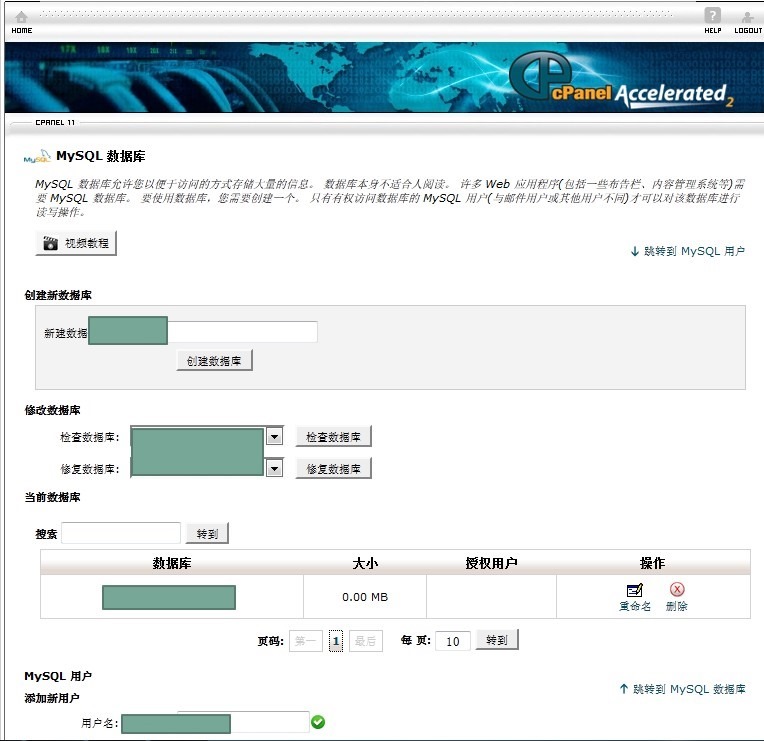Open the 视频教程 video tutorial button
The height and width of the screenshot is (741, 764).
click(x=76, y=243)
